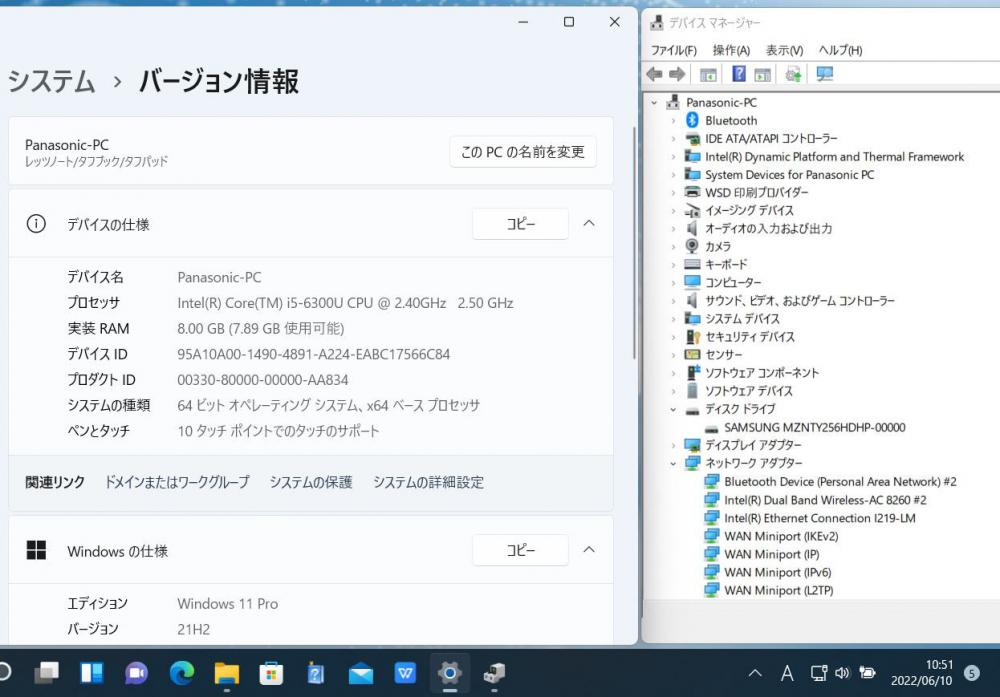Select WAN Miniport (IPv6) adapter
The width and height of the screenshot is (1000, 697).
pos(777,572)
